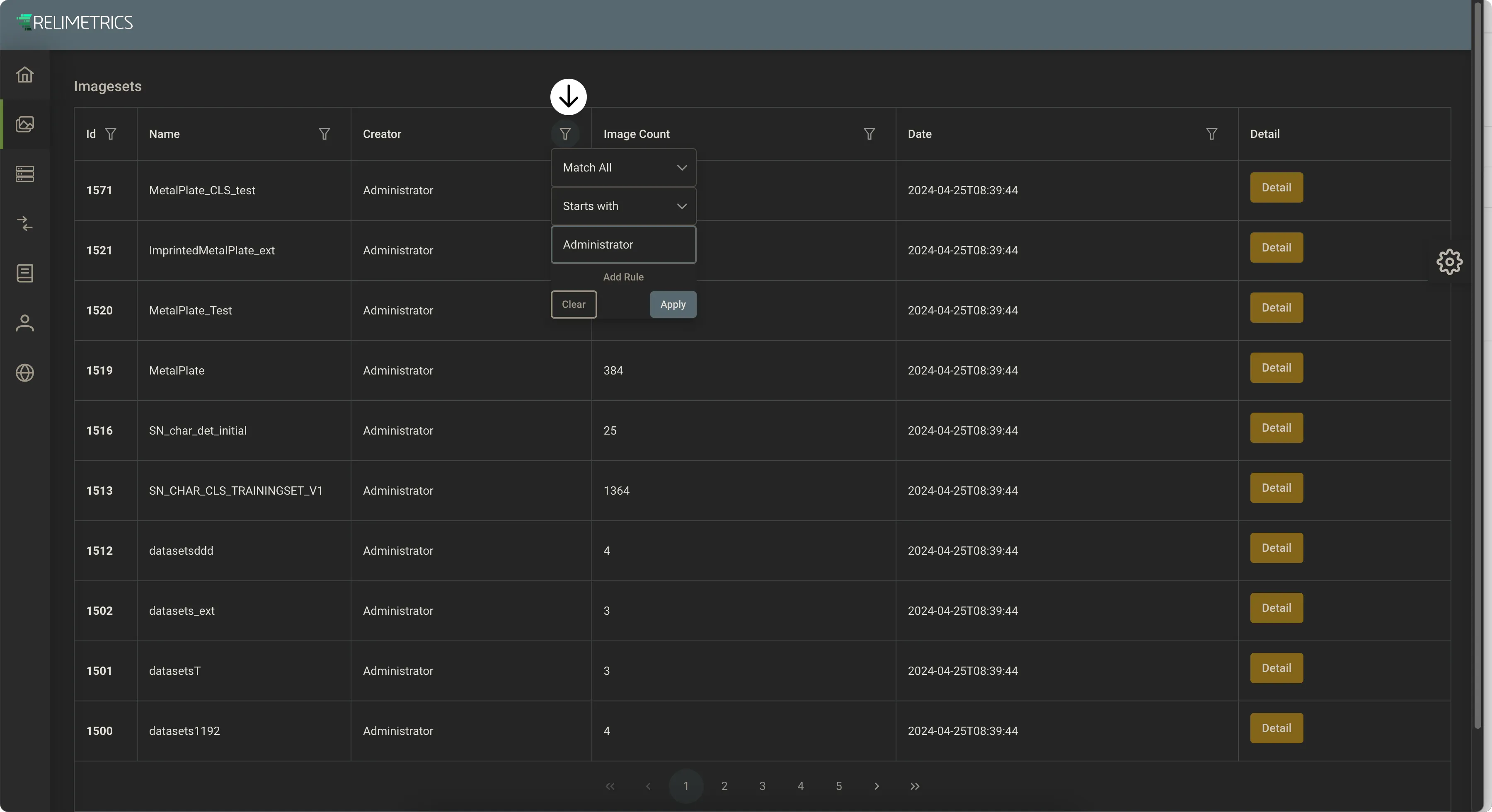Open the Home icon in sidebar
This screenshot has height=812, width=1492.
[x=25, y=75]
